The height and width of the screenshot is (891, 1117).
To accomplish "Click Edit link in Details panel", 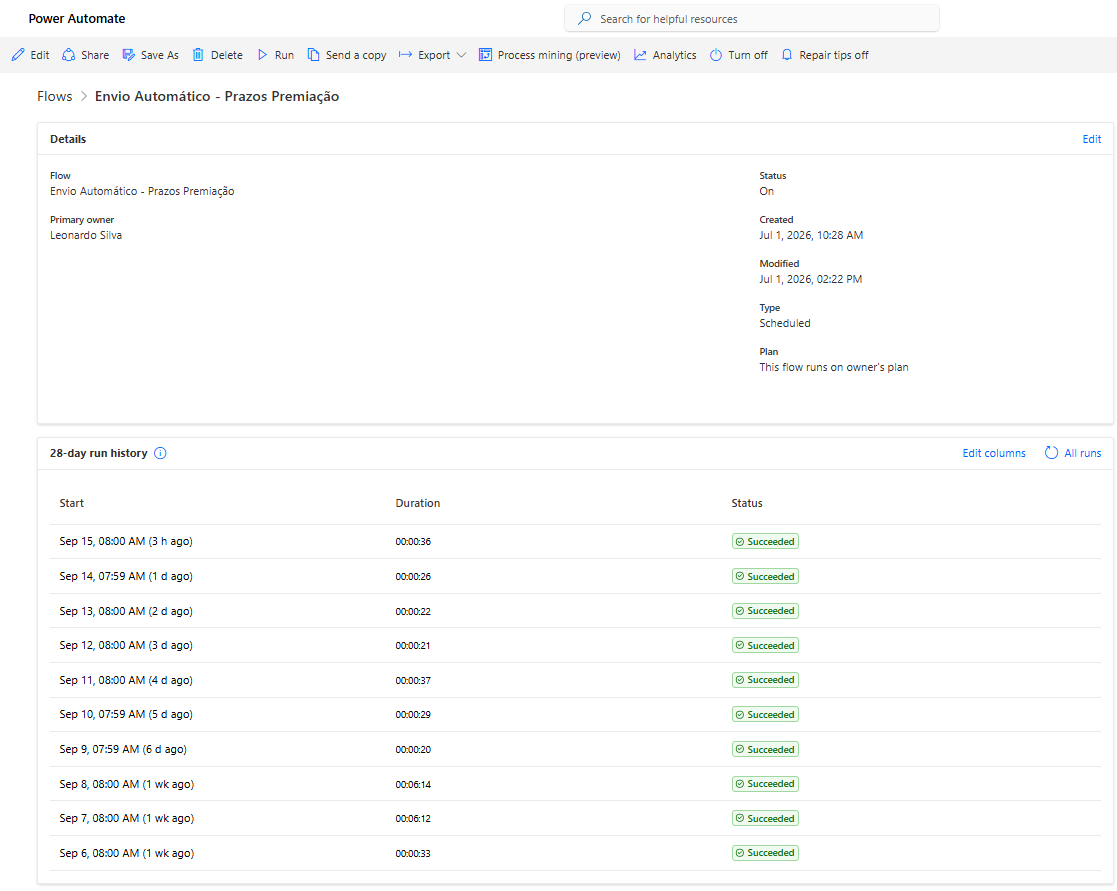I will point(1091,139).
